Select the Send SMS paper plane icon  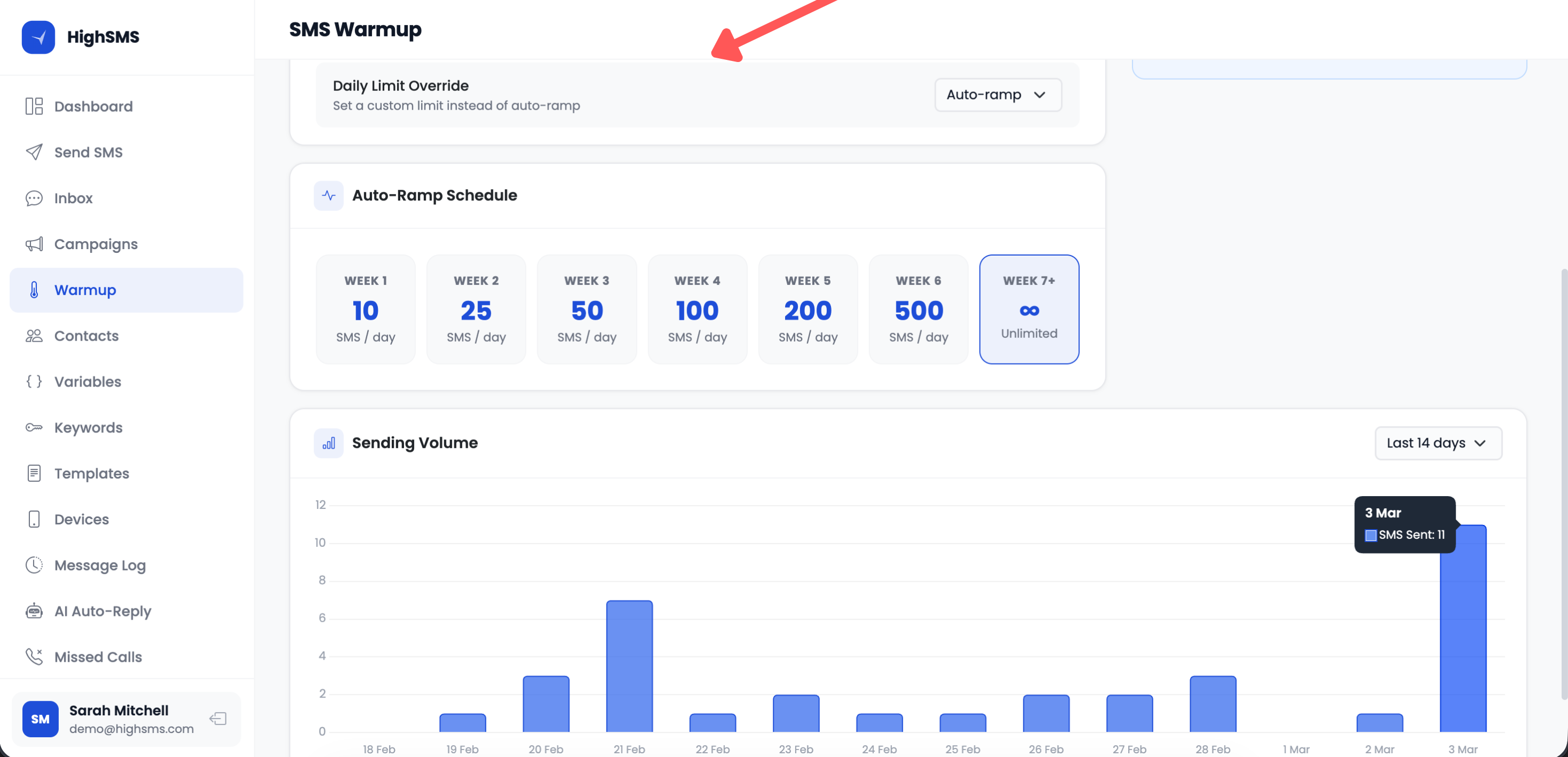pos(34,152)
